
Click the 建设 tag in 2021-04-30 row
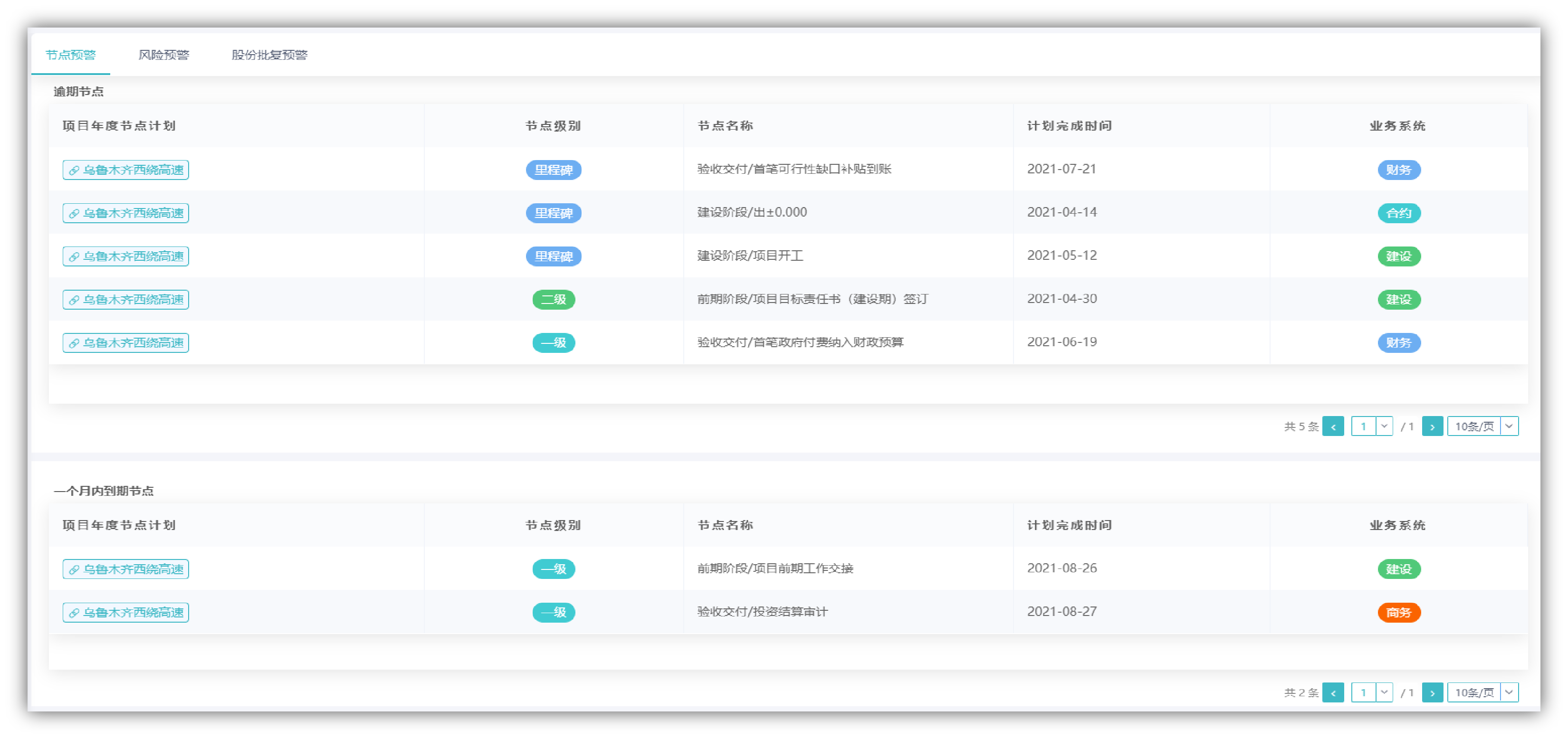coord(1399,299)
